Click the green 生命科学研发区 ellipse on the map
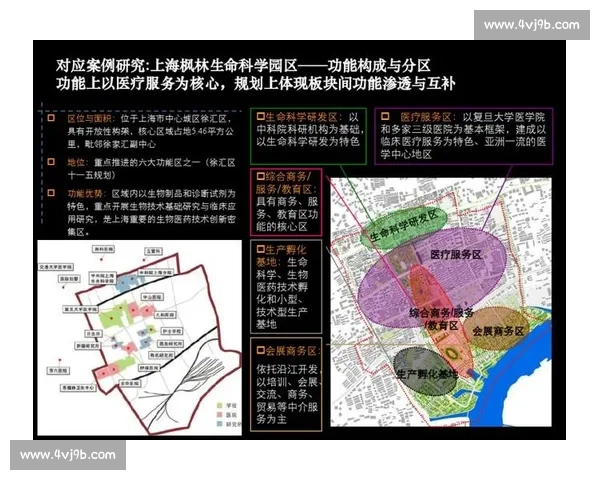Viewport: 600px width, 480px height. 403,227
